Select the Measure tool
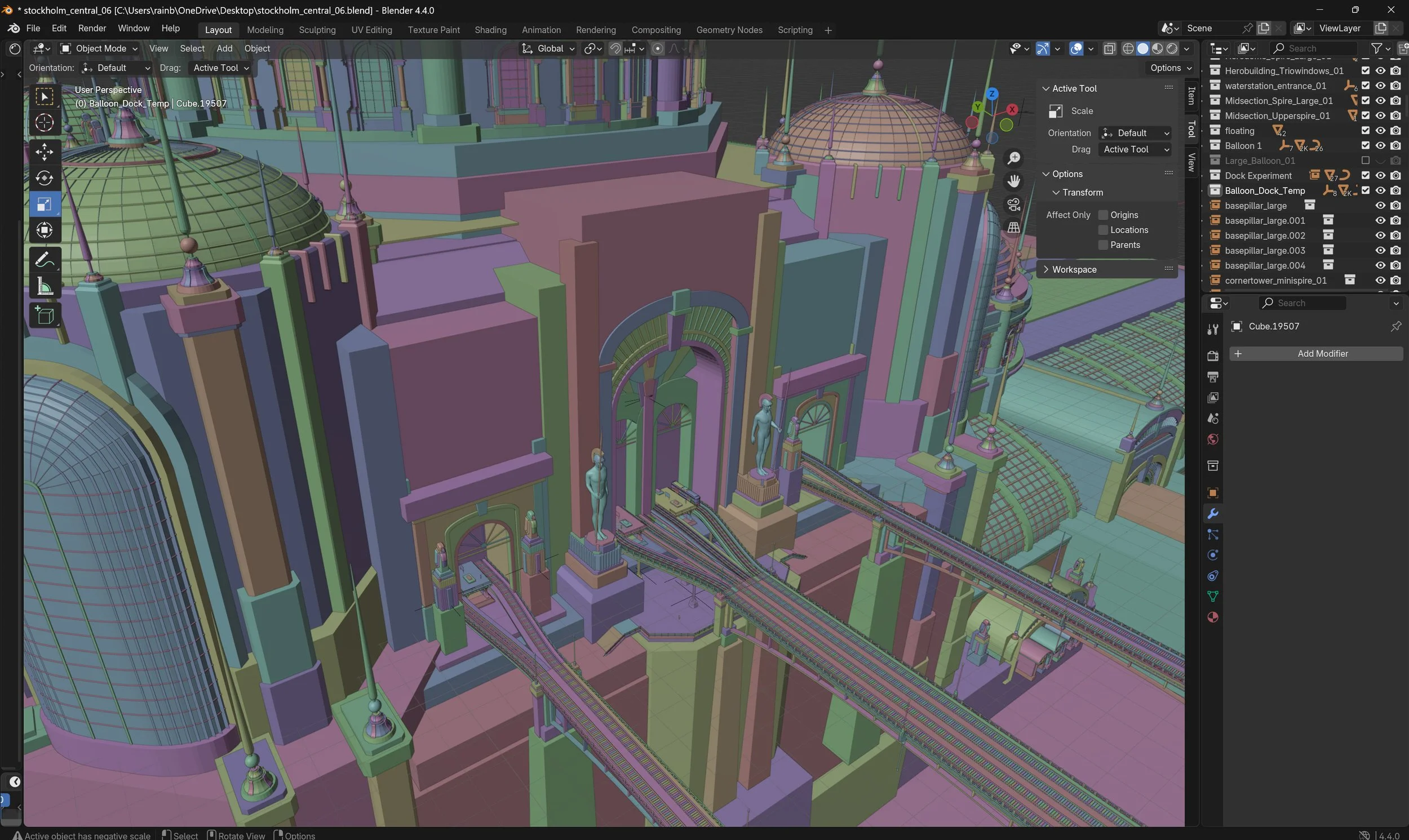 [x=44, y=286]
